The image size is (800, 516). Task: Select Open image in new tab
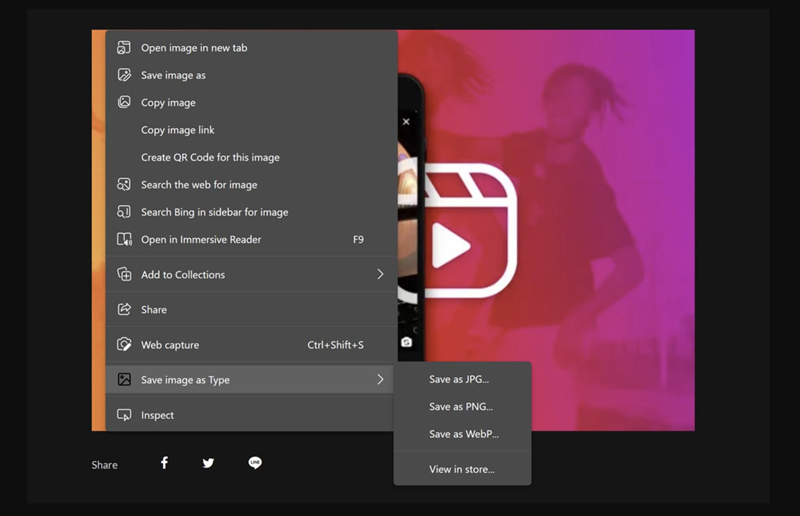pos(194,48)
